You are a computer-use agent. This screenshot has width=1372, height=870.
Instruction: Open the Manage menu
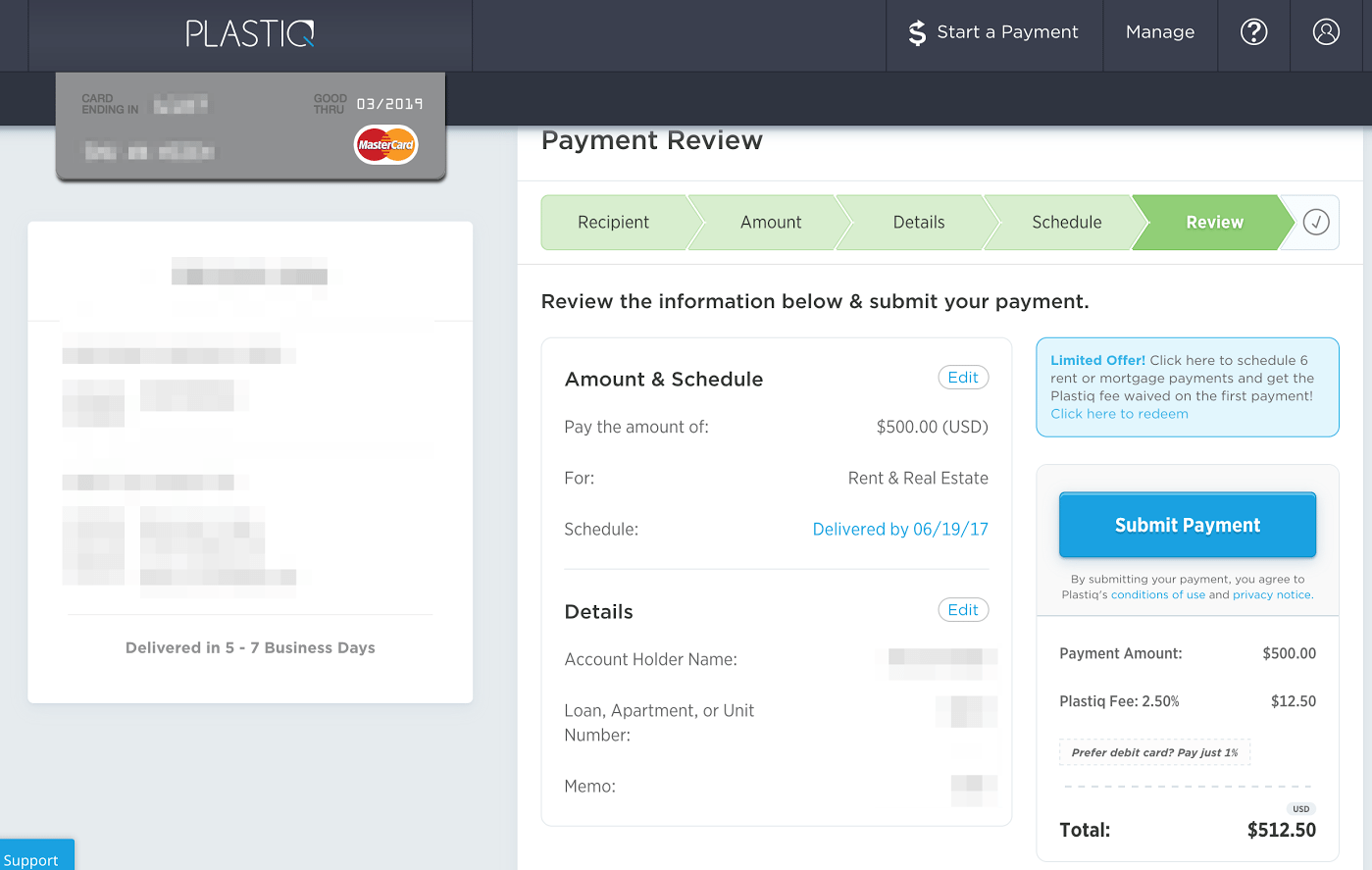coord(1160,32)
